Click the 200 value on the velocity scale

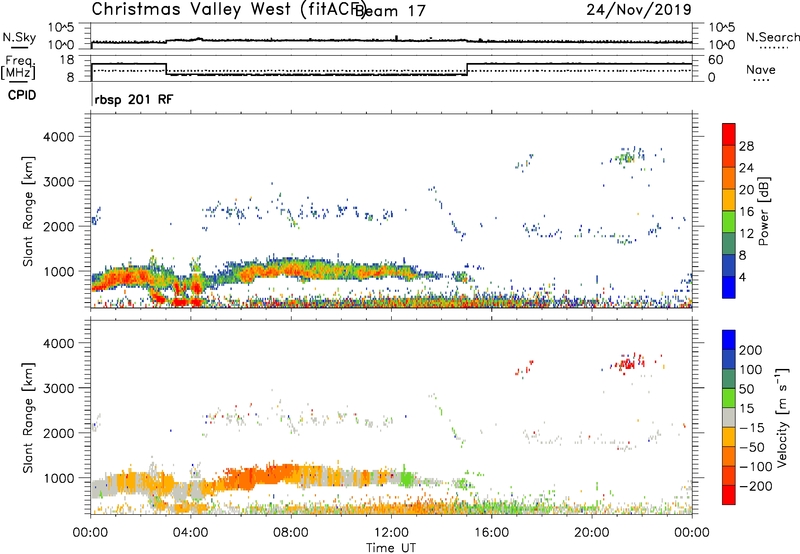(x=751, y=350)
